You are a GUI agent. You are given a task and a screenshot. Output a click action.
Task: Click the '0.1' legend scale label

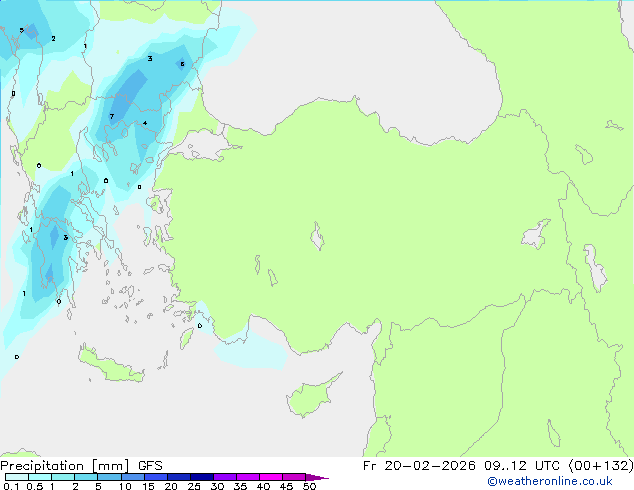click(11, 486)
